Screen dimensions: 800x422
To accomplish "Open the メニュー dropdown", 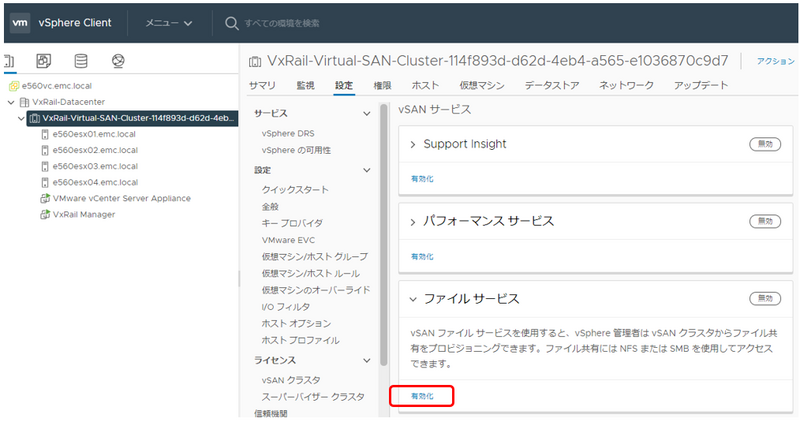I will (169, 23).
